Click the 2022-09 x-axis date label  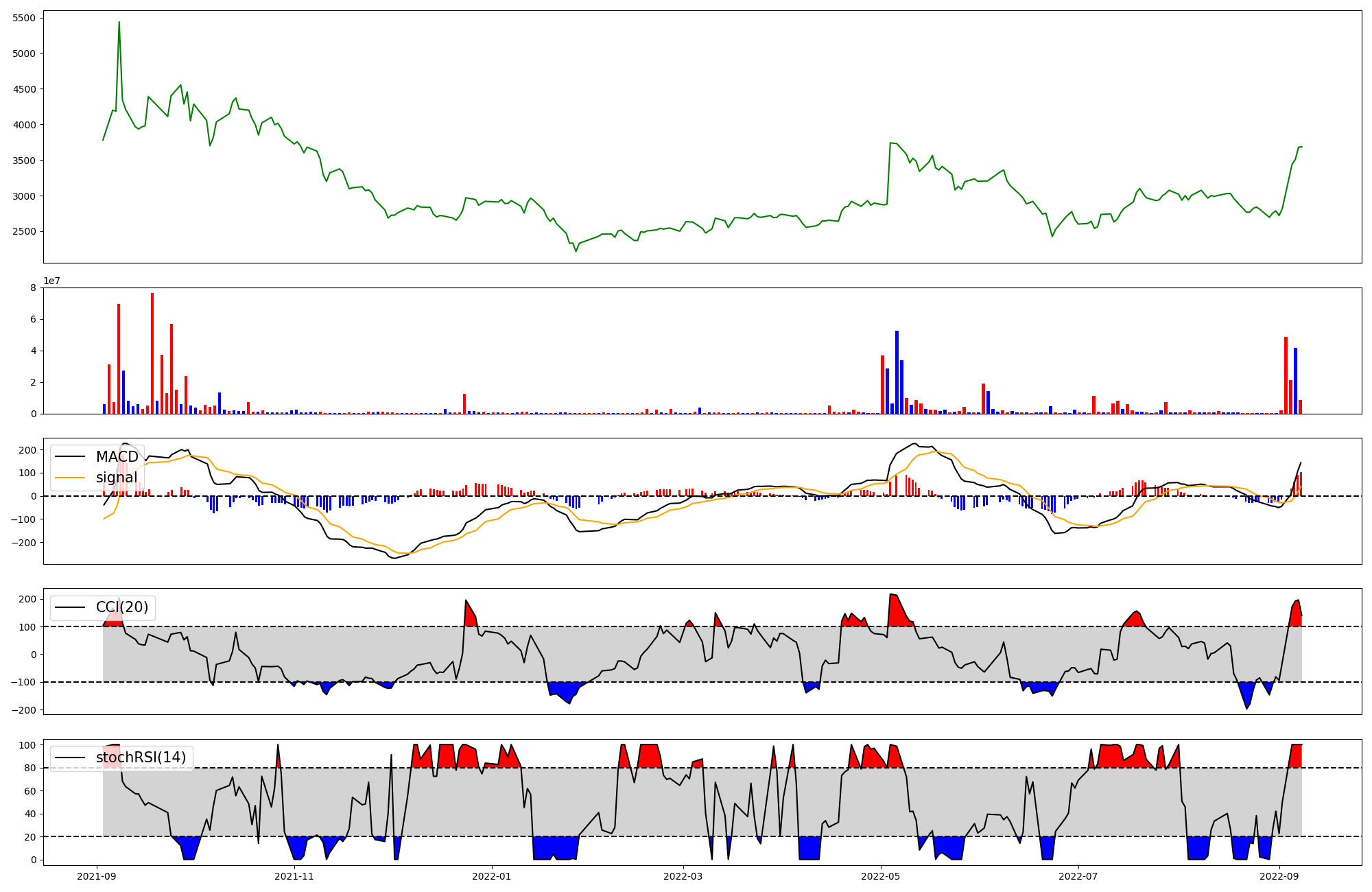pyautogui.click(x=1279, y=876)
